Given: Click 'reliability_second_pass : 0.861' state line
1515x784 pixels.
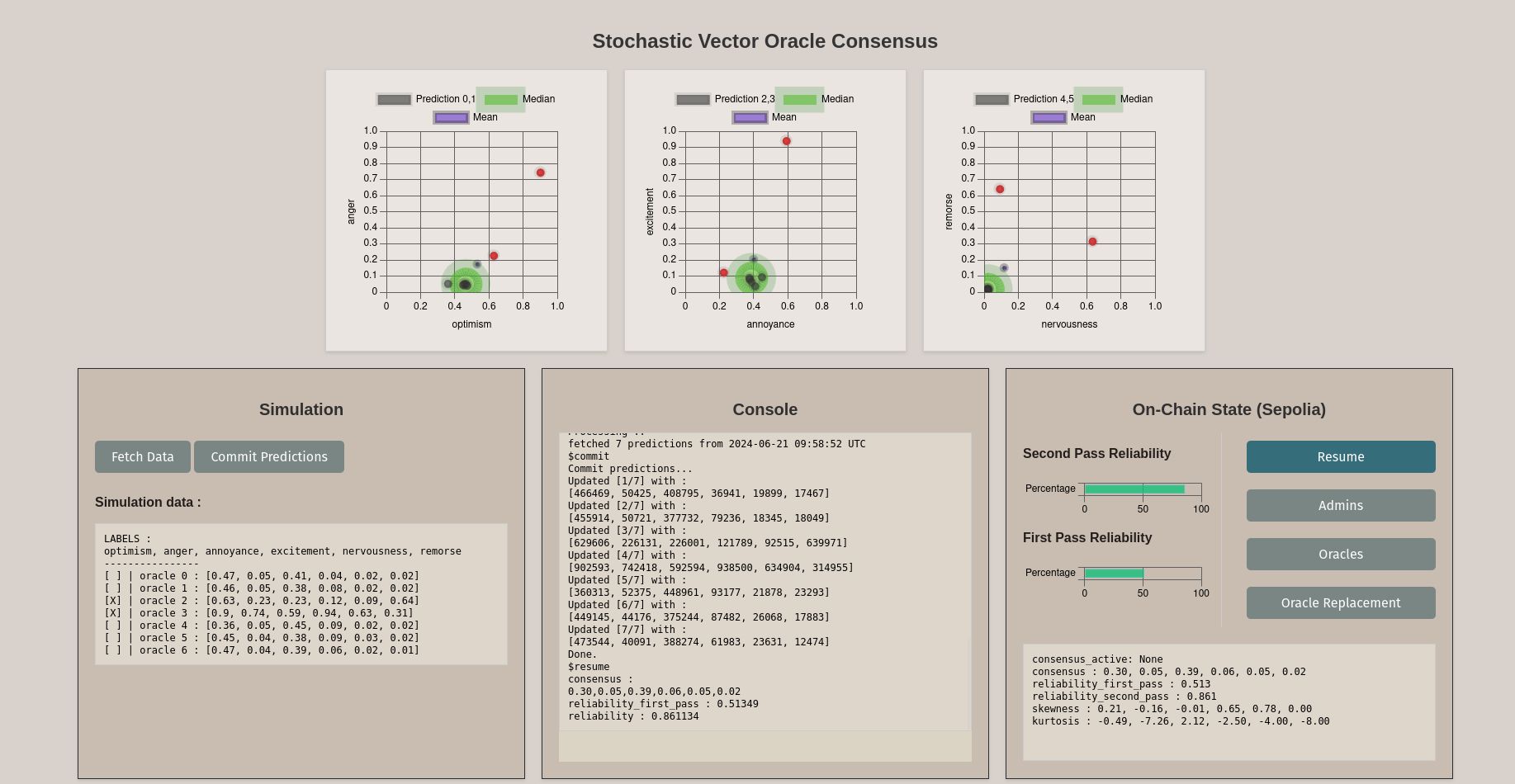Looking at the screenshot, I should (1124, 697).
